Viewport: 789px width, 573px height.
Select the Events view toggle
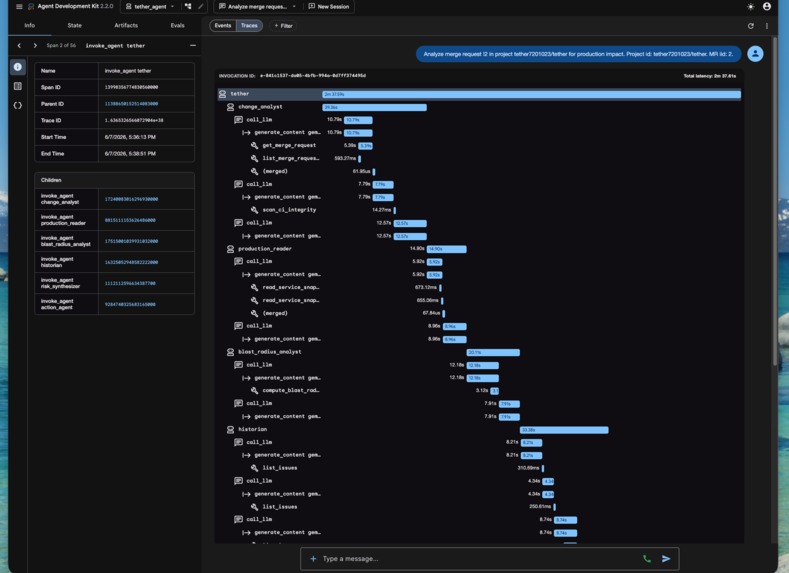(223, 26)
